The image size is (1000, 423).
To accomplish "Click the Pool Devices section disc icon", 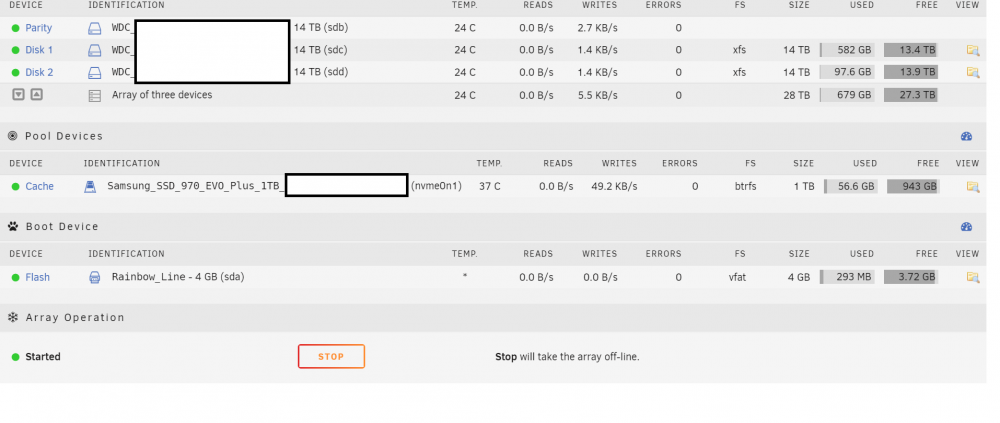I will coord(13,136).
